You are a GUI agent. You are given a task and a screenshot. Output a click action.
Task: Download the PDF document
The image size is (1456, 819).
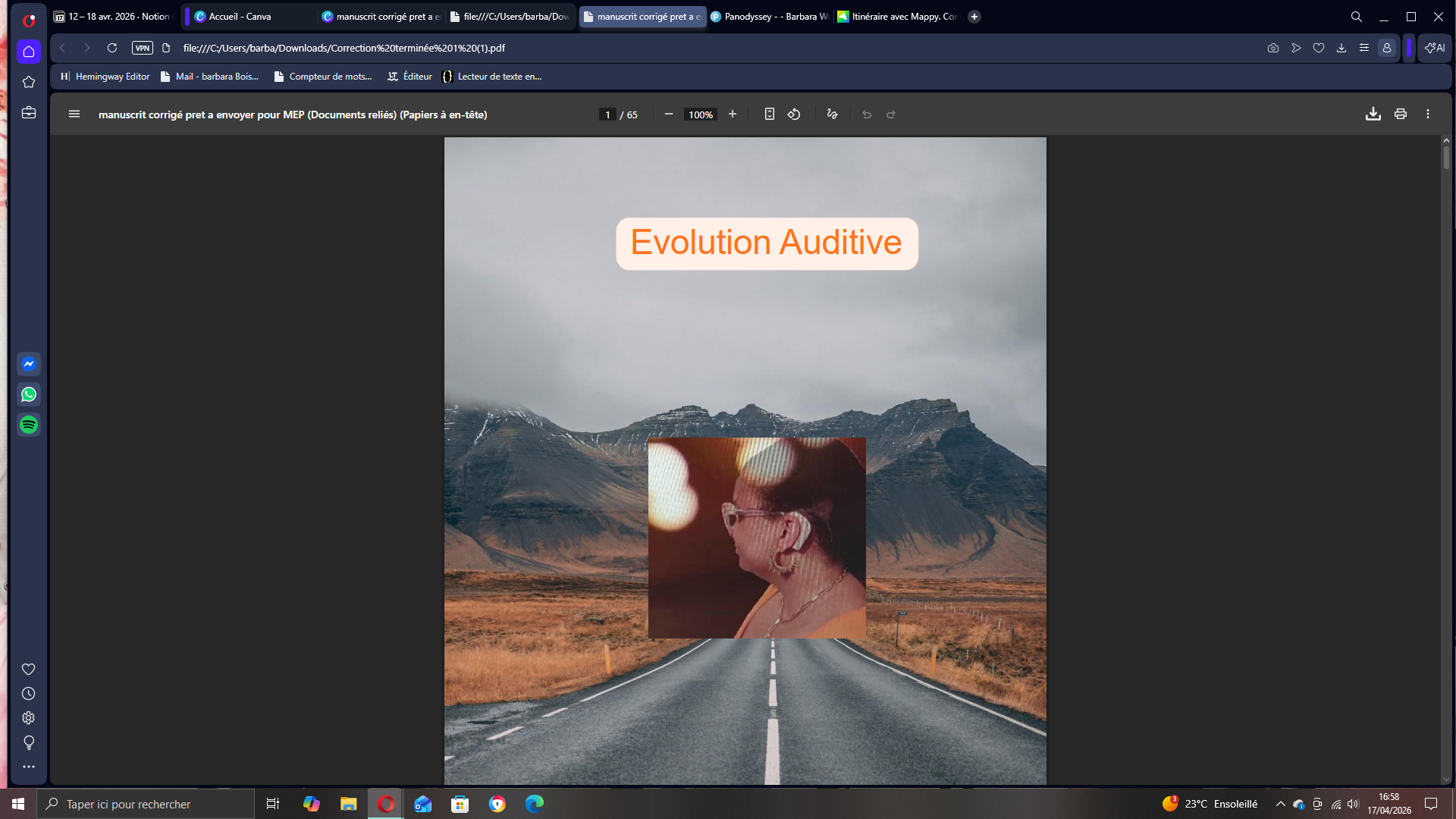click(x=1373, y=114)
